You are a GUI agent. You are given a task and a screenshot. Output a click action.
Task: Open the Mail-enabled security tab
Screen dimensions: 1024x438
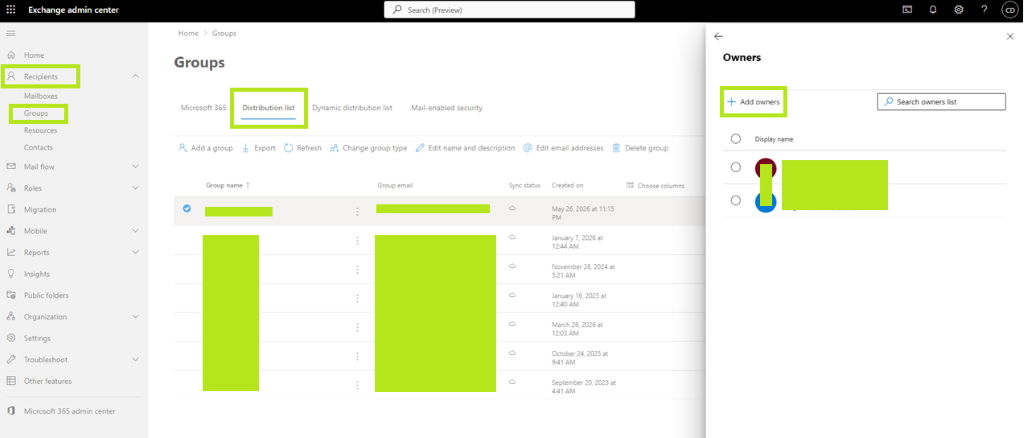[x=447, y=108]
